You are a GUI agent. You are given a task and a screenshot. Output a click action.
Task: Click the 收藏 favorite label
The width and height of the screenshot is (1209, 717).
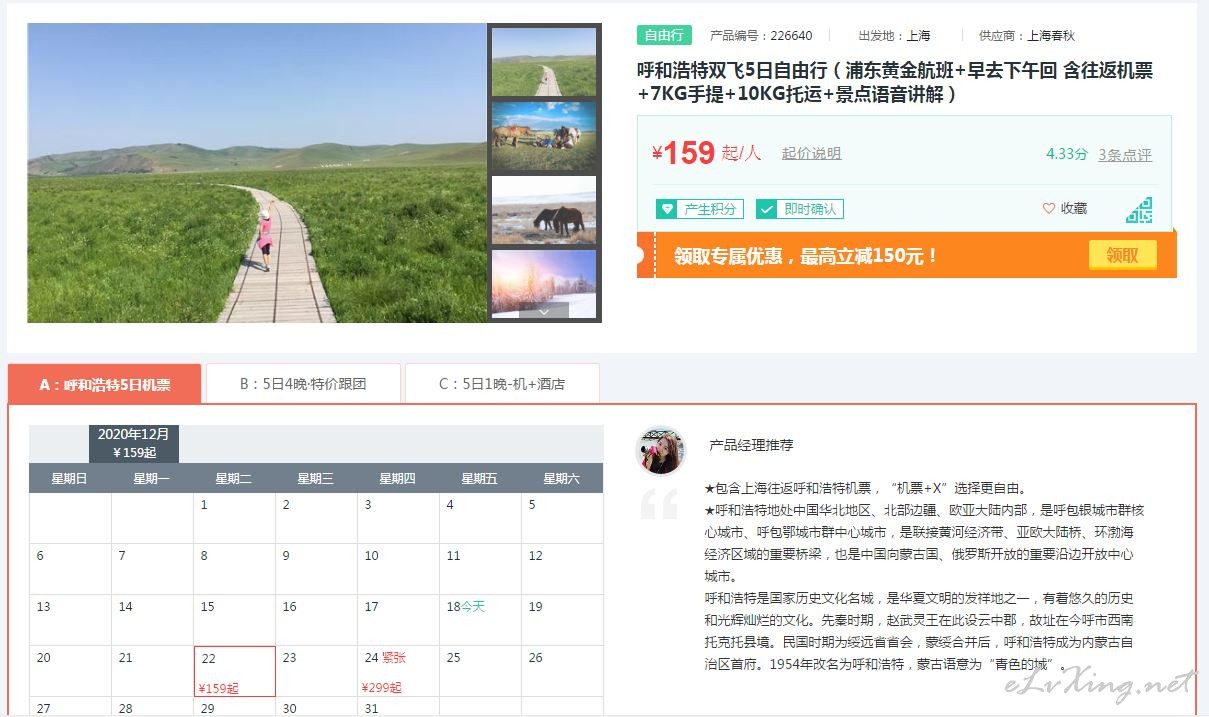(1074, 209)
